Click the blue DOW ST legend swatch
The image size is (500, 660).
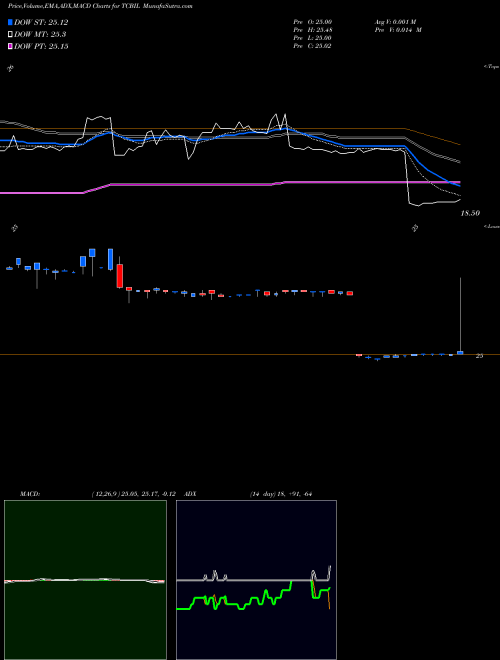(10, 22)
